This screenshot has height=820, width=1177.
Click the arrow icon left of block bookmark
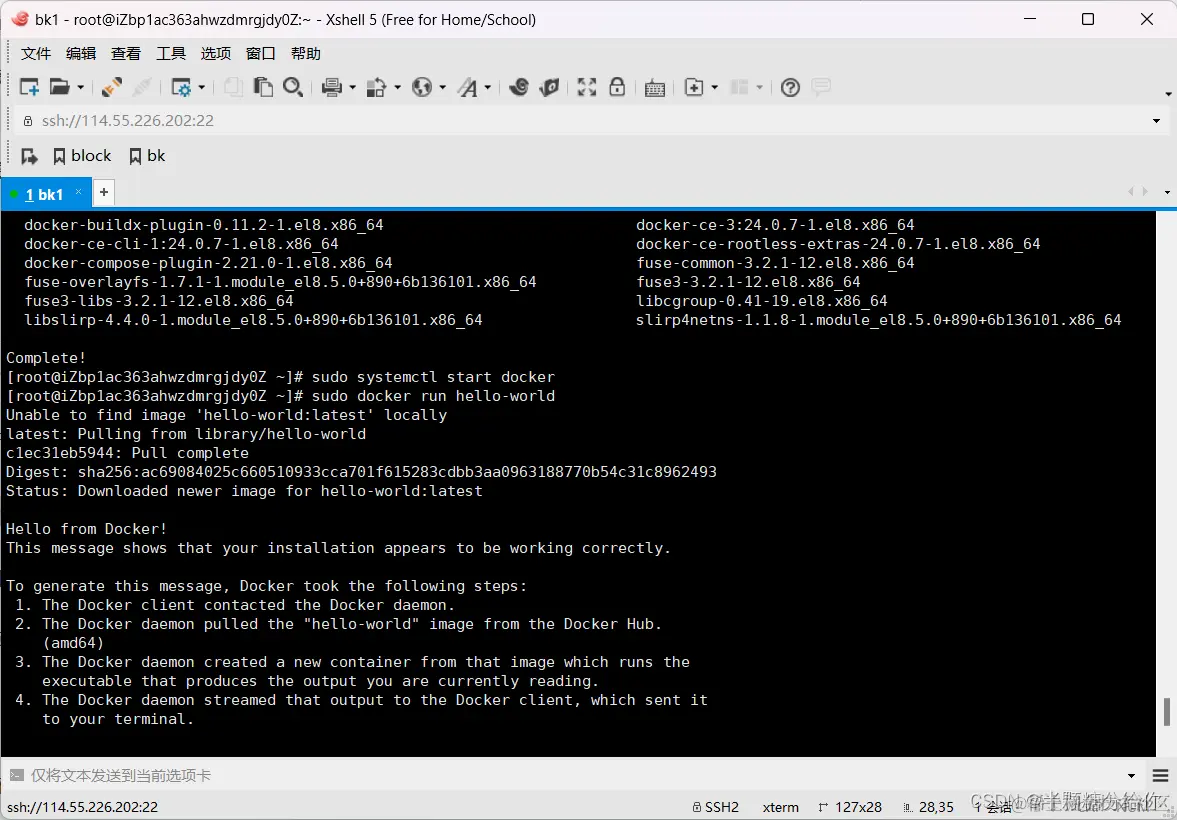(29, 156)
